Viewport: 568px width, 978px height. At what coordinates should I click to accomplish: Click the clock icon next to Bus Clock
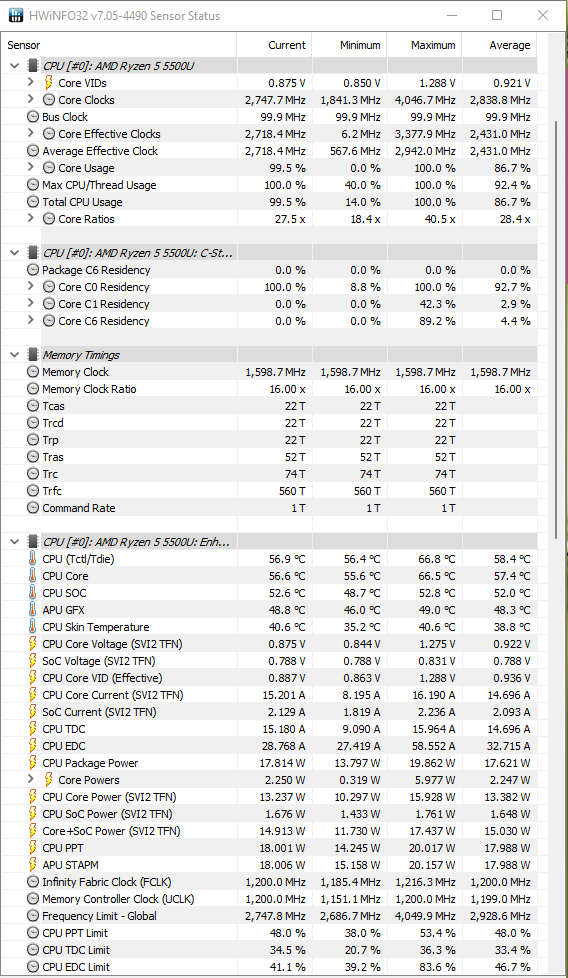33,117
